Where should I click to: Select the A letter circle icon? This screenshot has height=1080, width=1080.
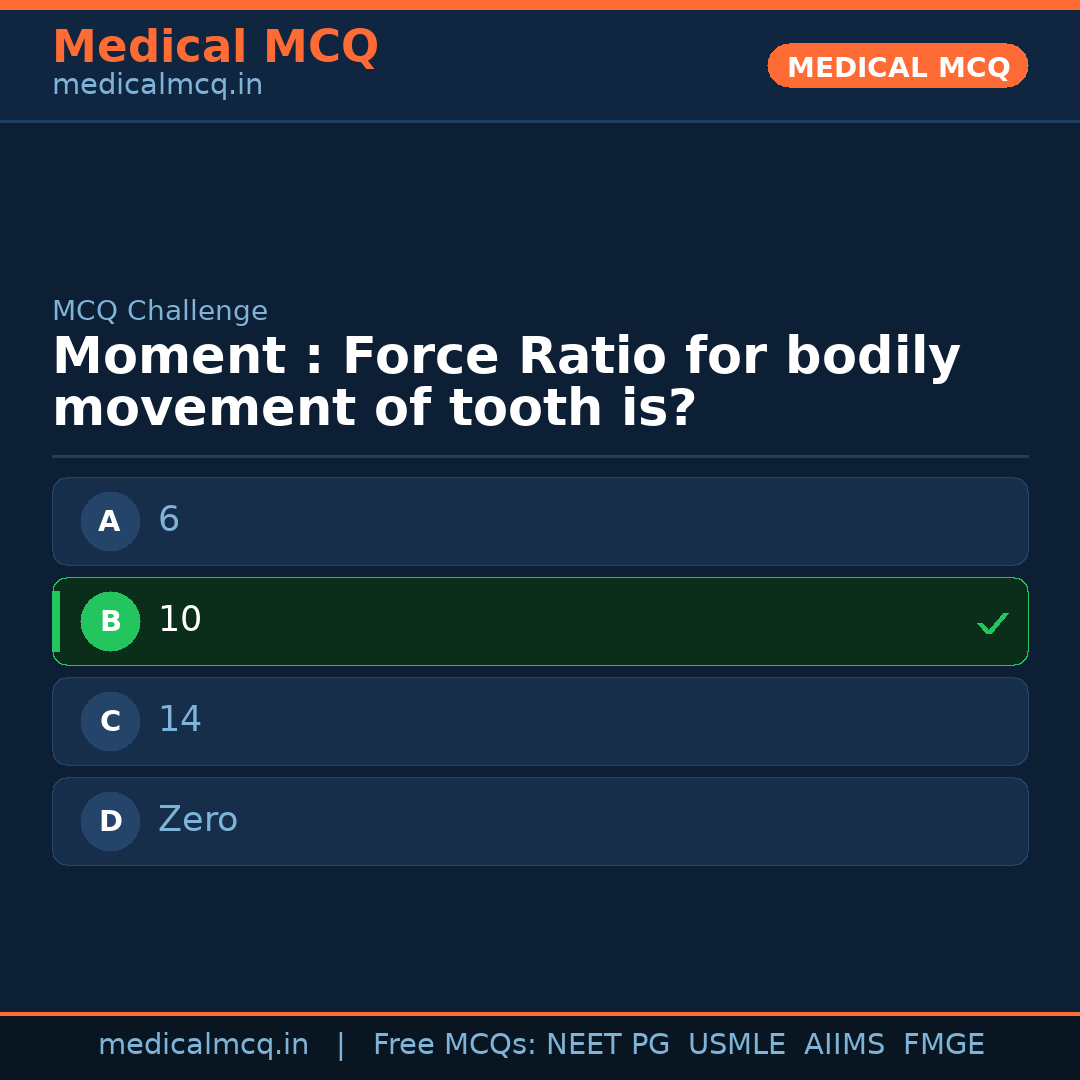point(110,521)
